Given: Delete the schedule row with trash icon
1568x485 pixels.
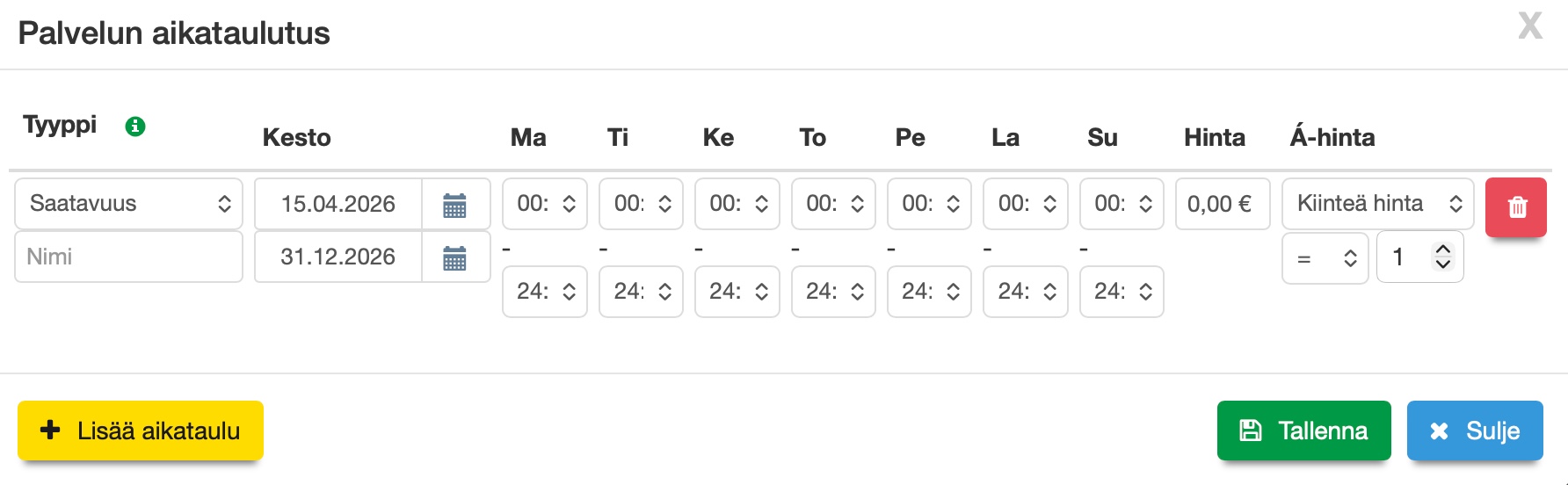Looking at the screenshot, I should pos(1516,207).
